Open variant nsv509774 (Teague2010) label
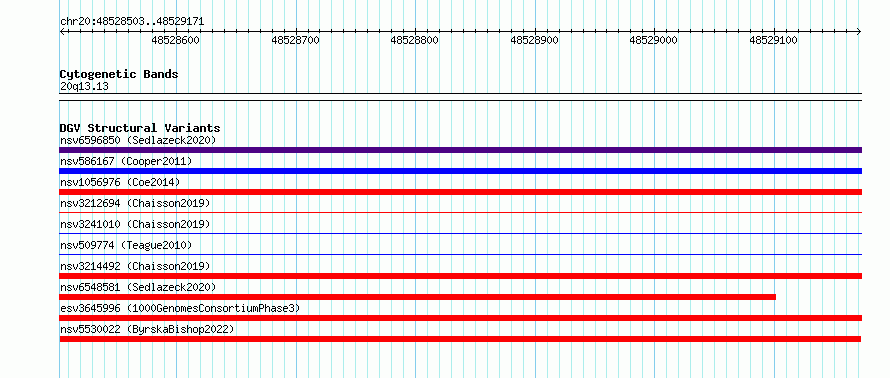Viewport: 890px width, 378px height. click(126, 245)
